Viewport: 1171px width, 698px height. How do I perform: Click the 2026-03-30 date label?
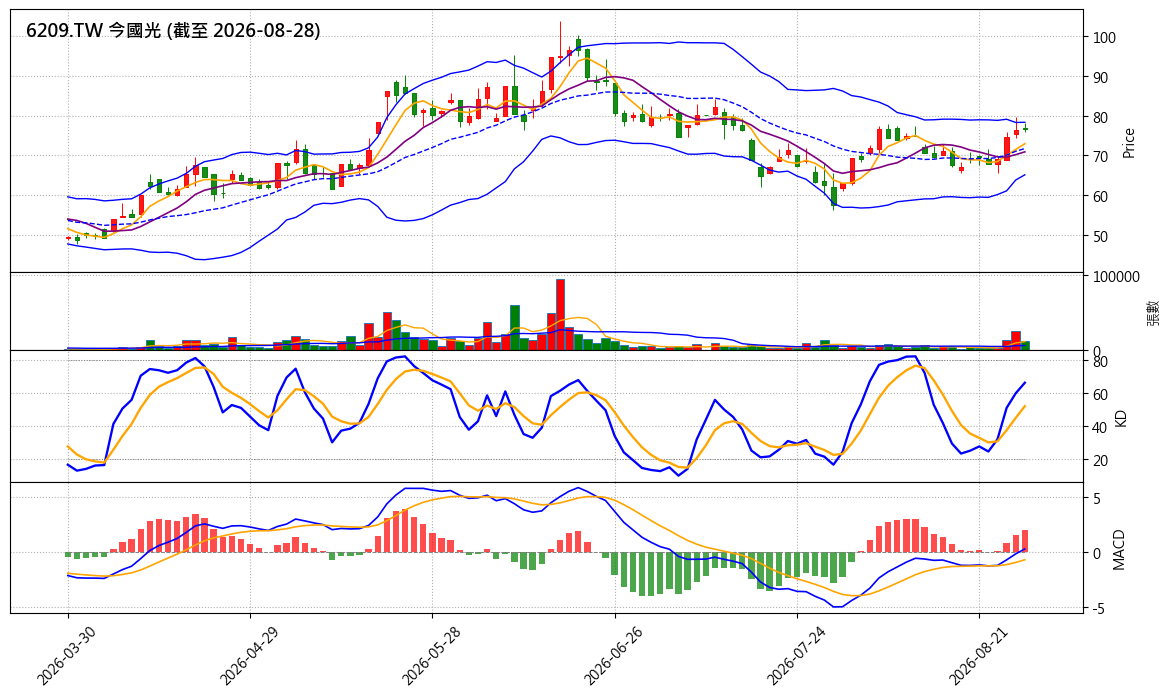tap(66, 655)
